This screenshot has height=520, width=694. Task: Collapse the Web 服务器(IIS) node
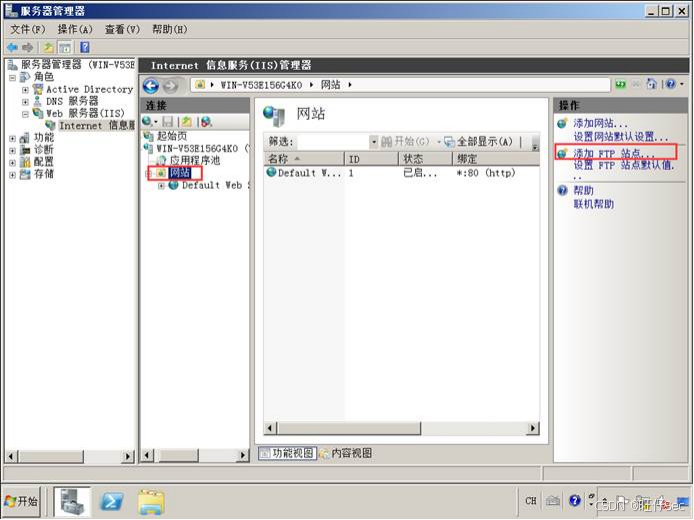25,114
